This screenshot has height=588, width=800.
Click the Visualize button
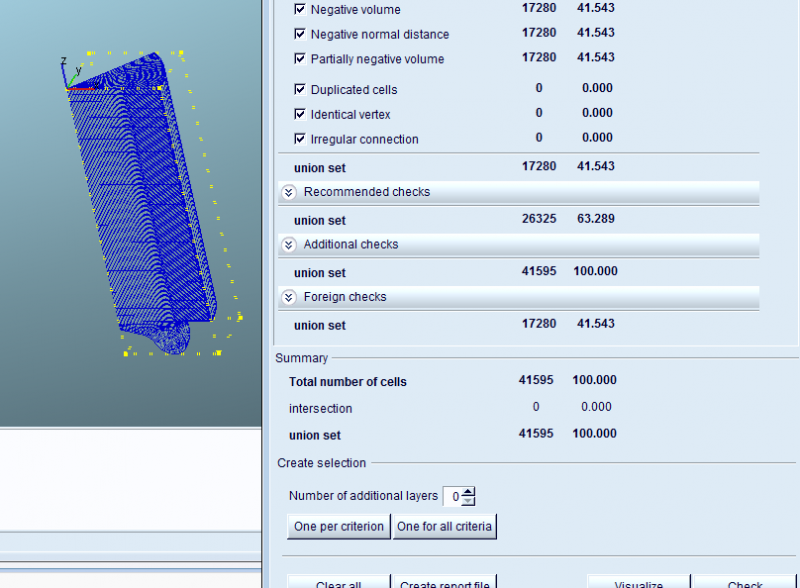[638, 582]
